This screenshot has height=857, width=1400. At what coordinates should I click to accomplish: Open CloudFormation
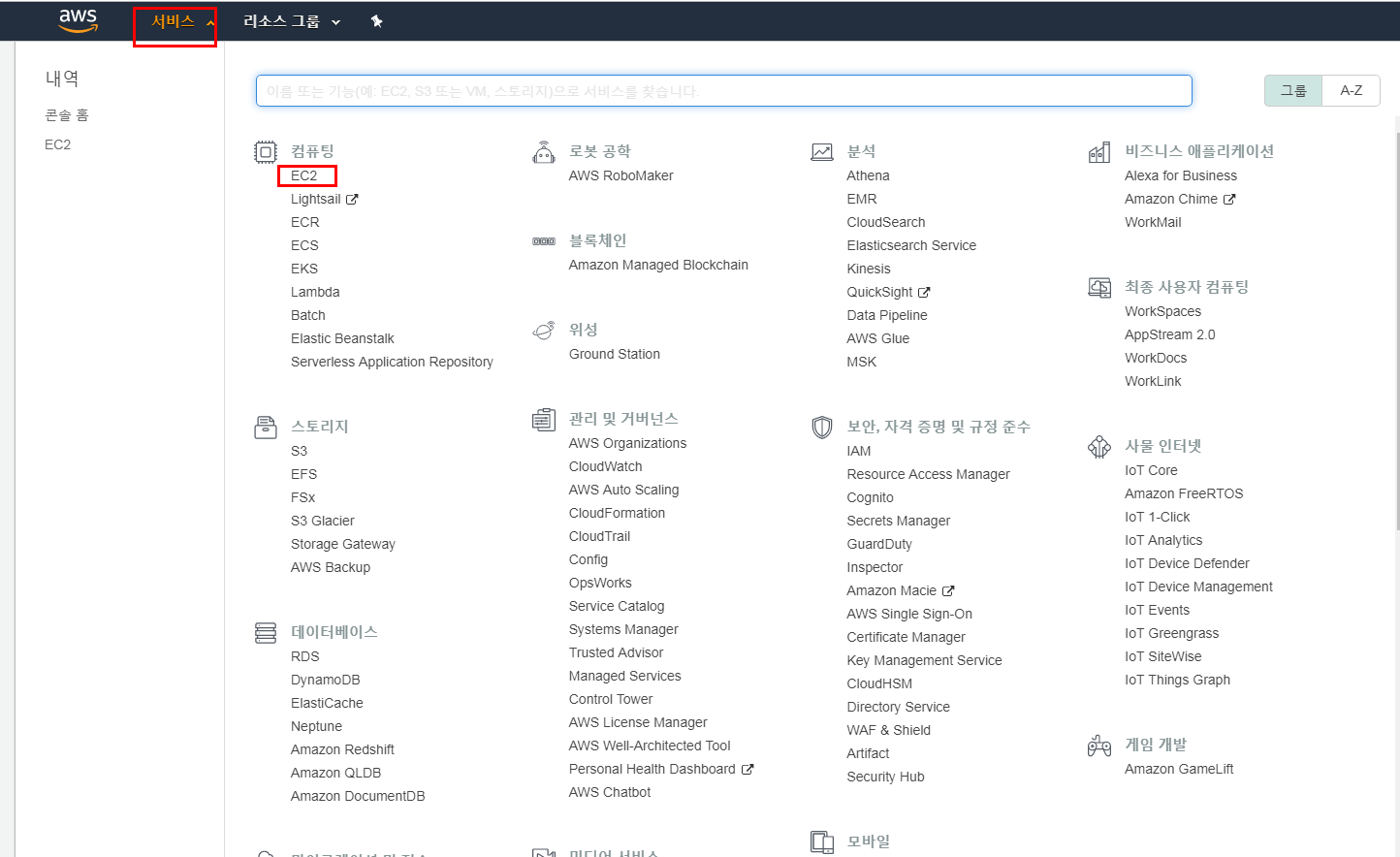pyautogui.click(x=617, y=513)
